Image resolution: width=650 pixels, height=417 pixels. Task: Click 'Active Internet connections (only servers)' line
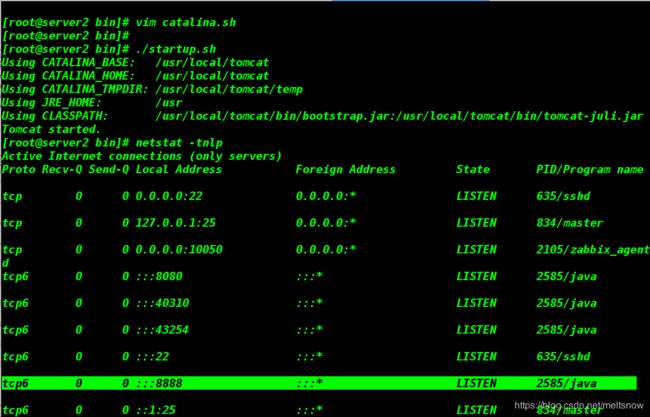click(x=141, y=156)
